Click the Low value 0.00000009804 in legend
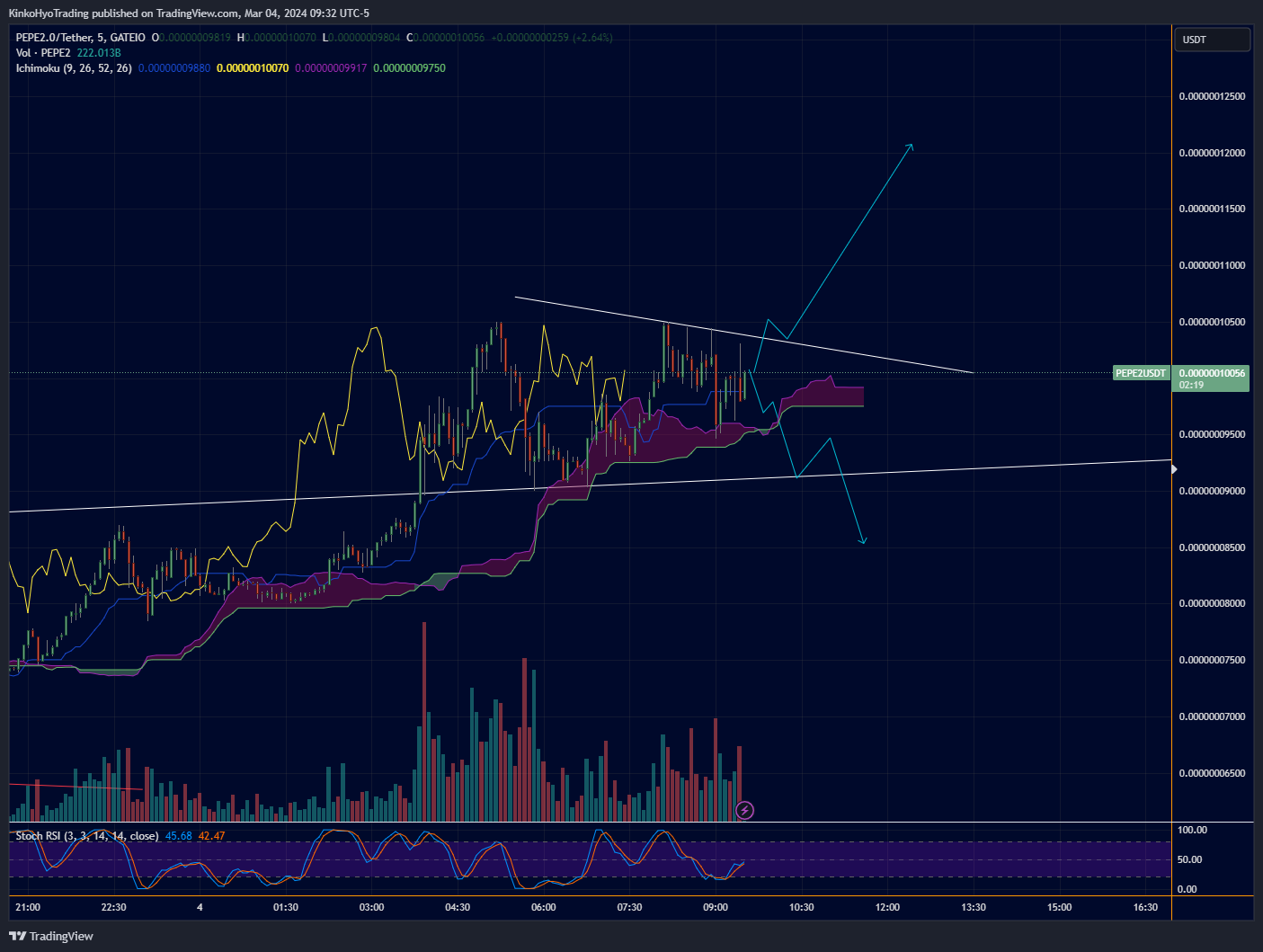The height and width of the screenshot is (952, 1263). 366,38
